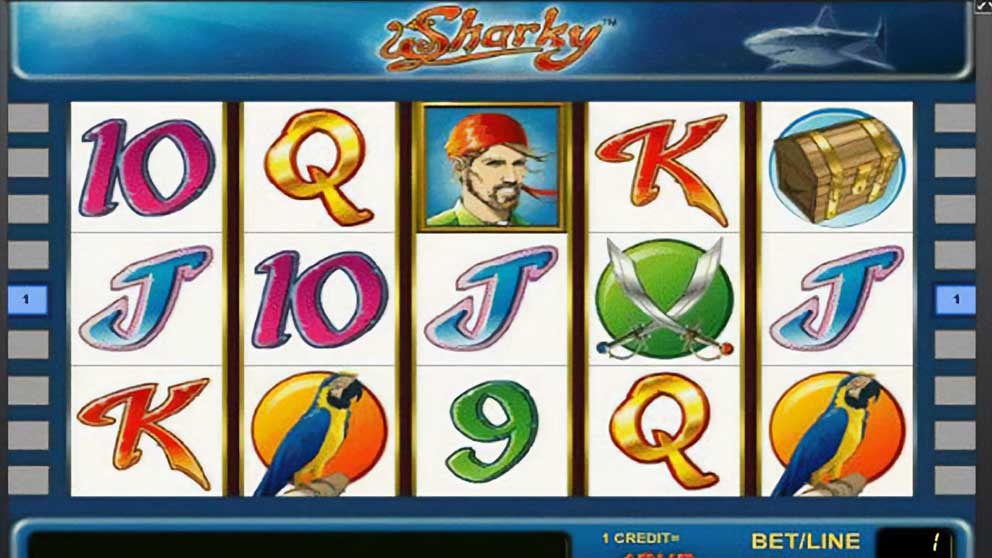Click the parrot symbol on the fifth reel
The width and height of the screenshot is (992, 558).
(836, 433)
